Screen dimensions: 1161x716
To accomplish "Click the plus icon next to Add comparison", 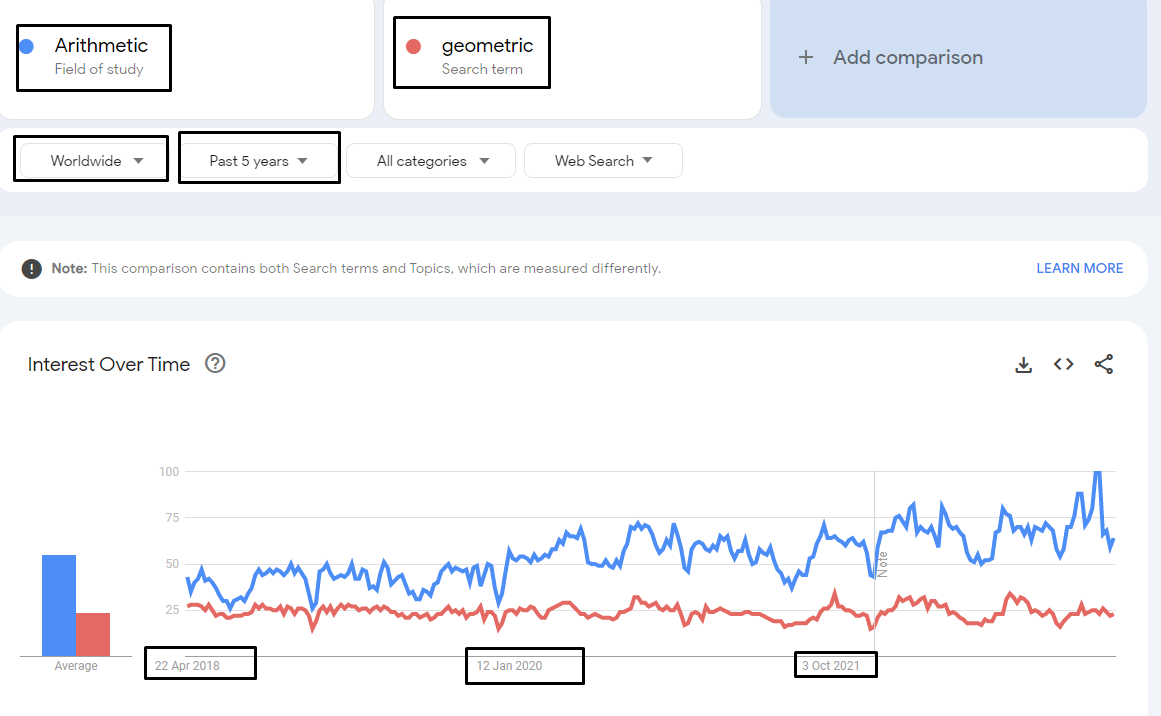I will (x=806, y=57).
